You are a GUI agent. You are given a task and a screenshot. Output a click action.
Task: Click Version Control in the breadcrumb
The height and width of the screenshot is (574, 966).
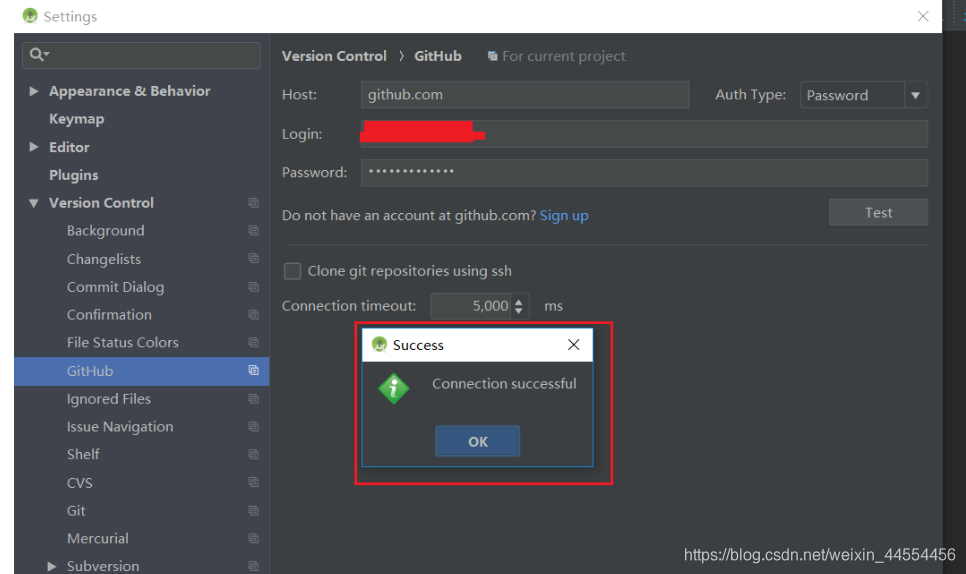(x=334, y=56)
